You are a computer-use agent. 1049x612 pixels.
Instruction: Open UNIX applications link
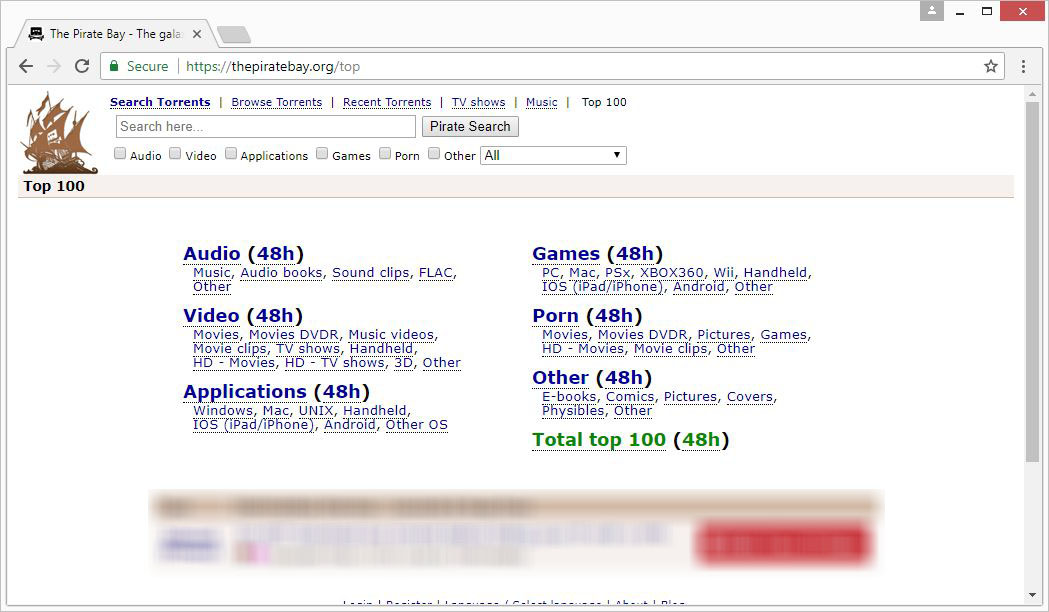(316, 411)
